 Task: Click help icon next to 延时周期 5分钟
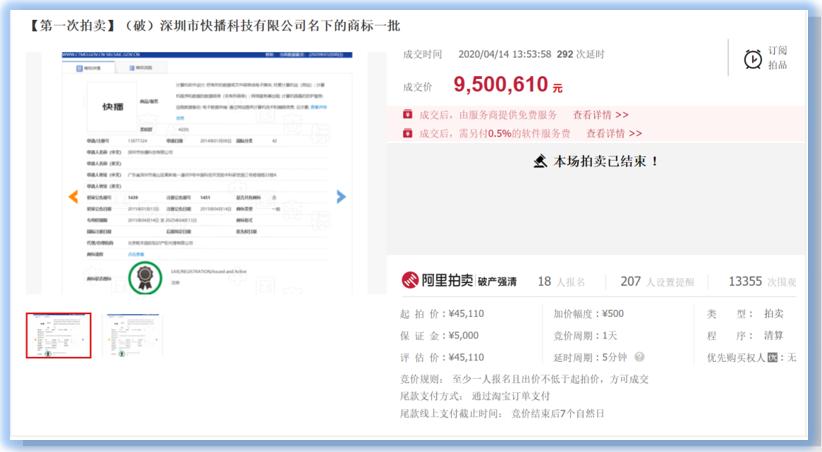point(639,357)
